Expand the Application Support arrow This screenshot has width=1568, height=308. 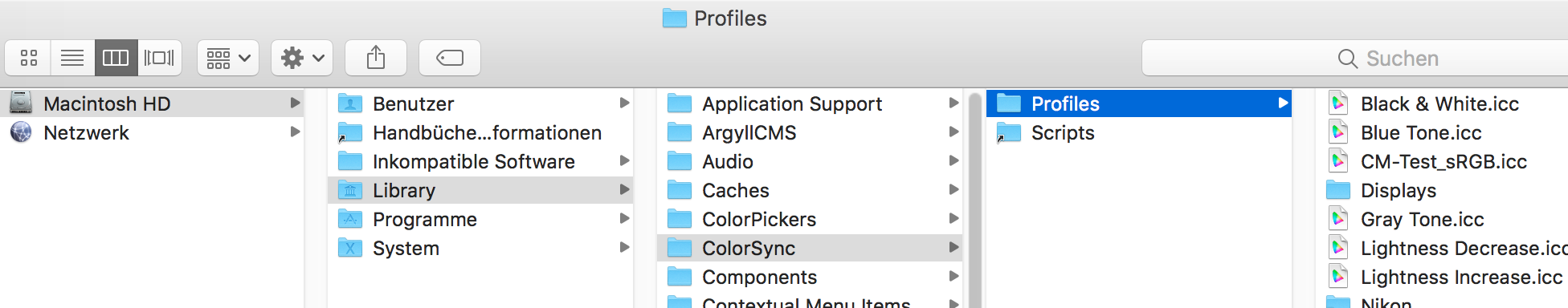tap(953, 103)
